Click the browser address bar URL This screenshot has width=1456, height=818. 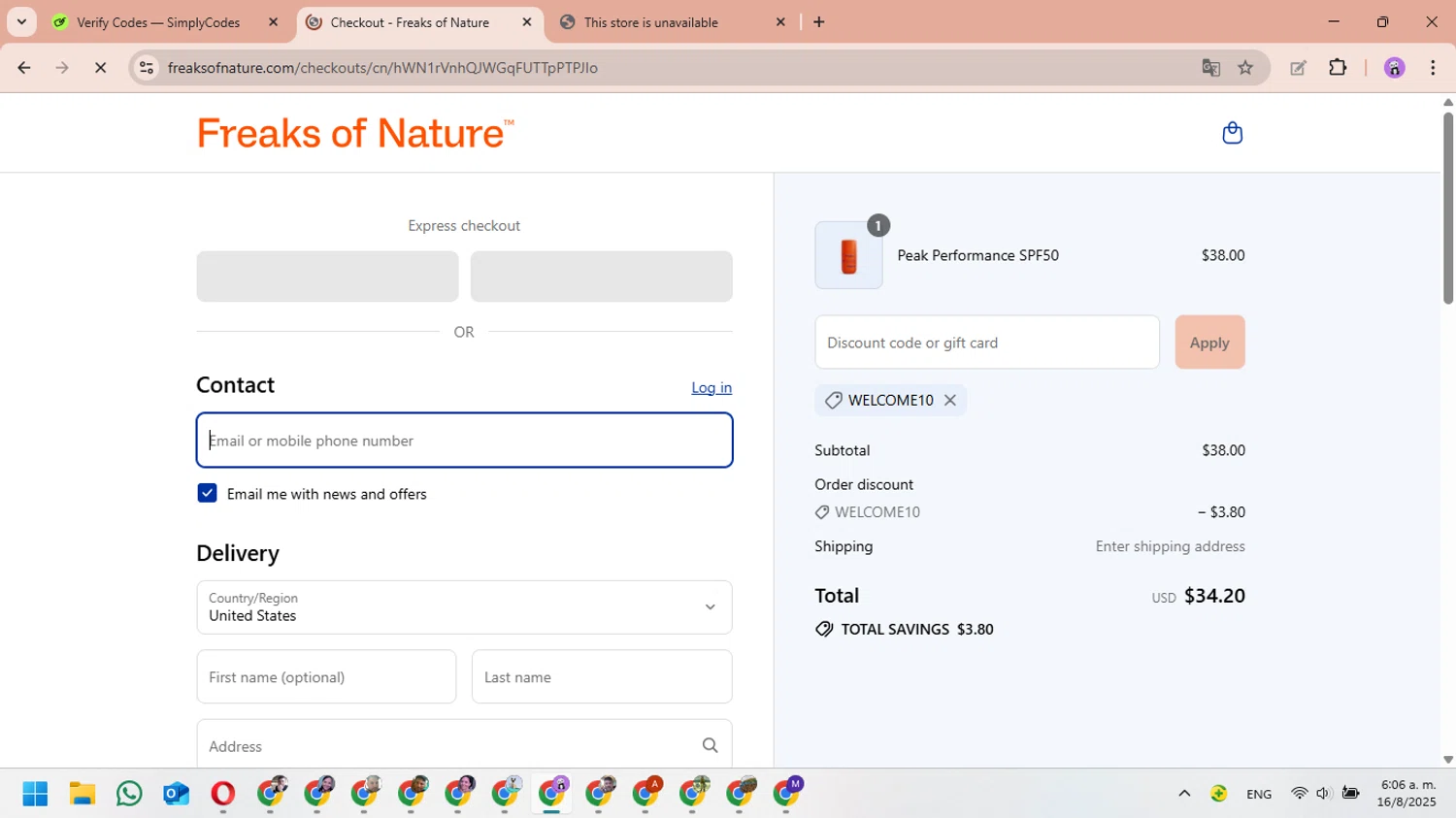pos(382,68)
